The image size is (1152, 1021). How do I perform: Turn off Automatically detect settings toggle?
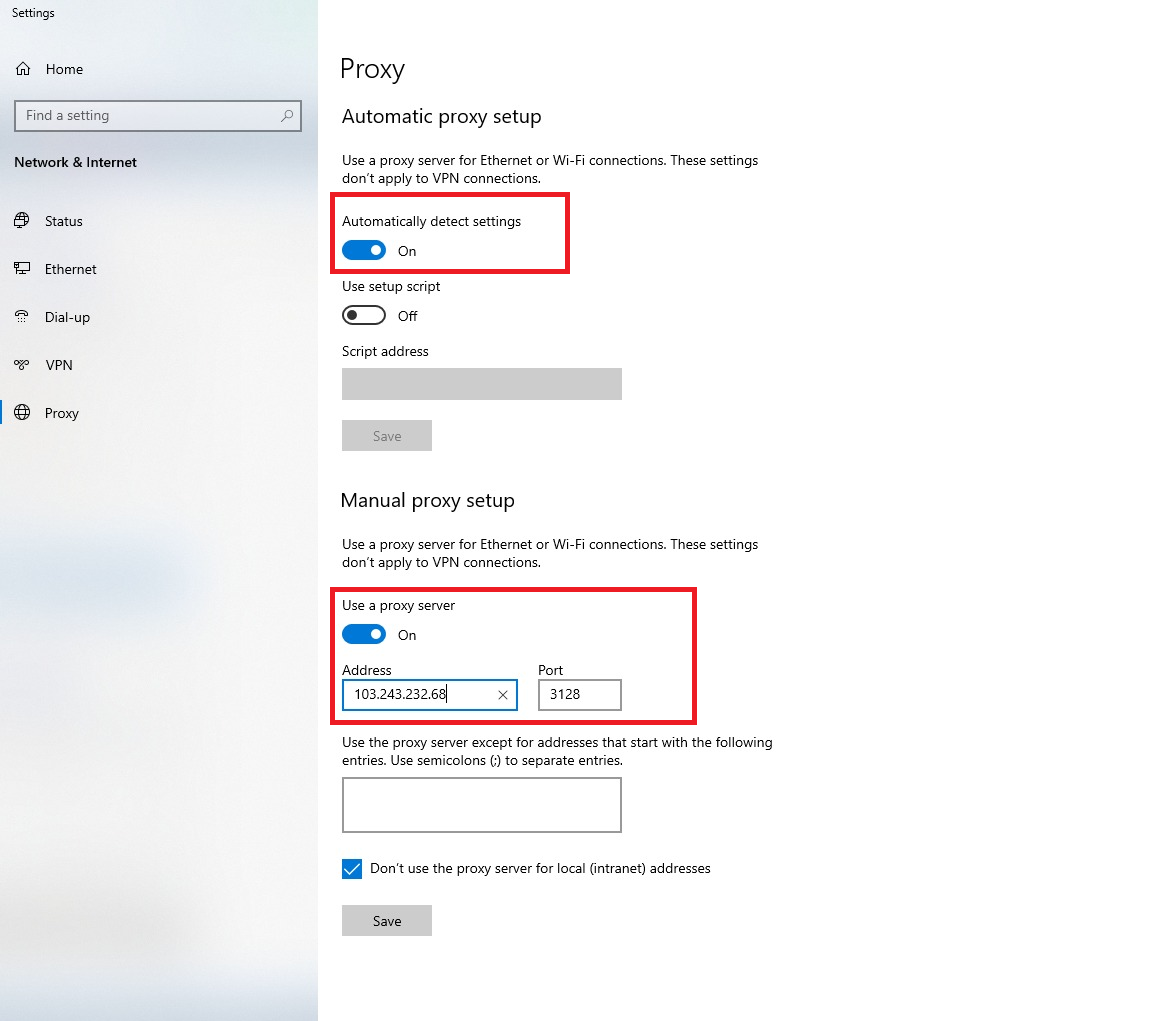pyautogui.click(x=364, y=250)
